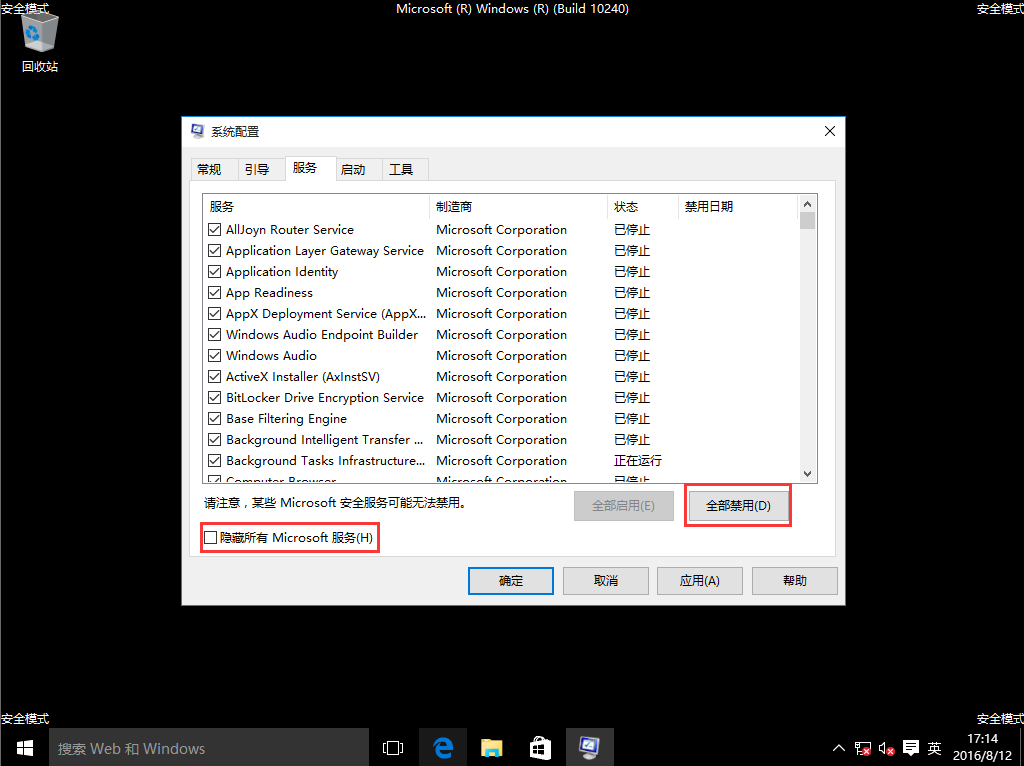The width and height of the screenshot is (1024, 766).
Task: Click the System Configuration title icon
Action: click(x=197, y=131)
